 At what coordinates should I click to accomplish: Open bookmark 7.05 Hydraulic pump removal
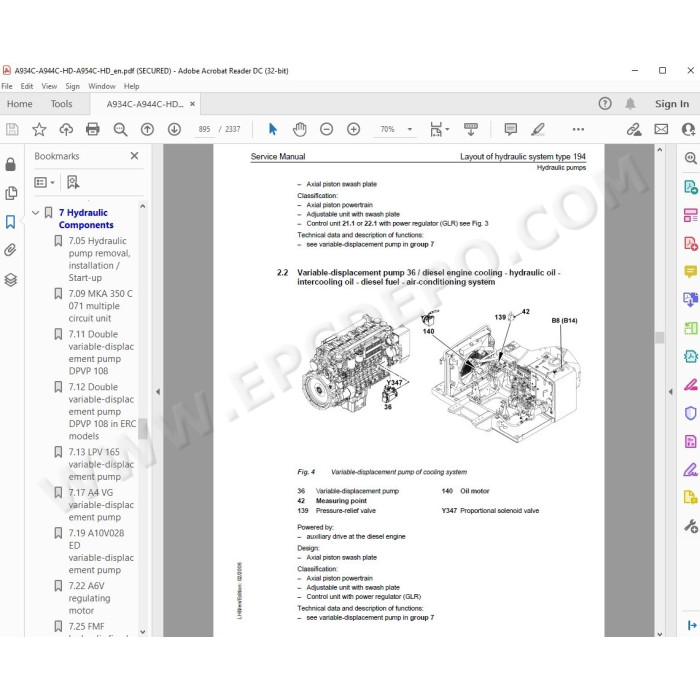pos(100,259)
